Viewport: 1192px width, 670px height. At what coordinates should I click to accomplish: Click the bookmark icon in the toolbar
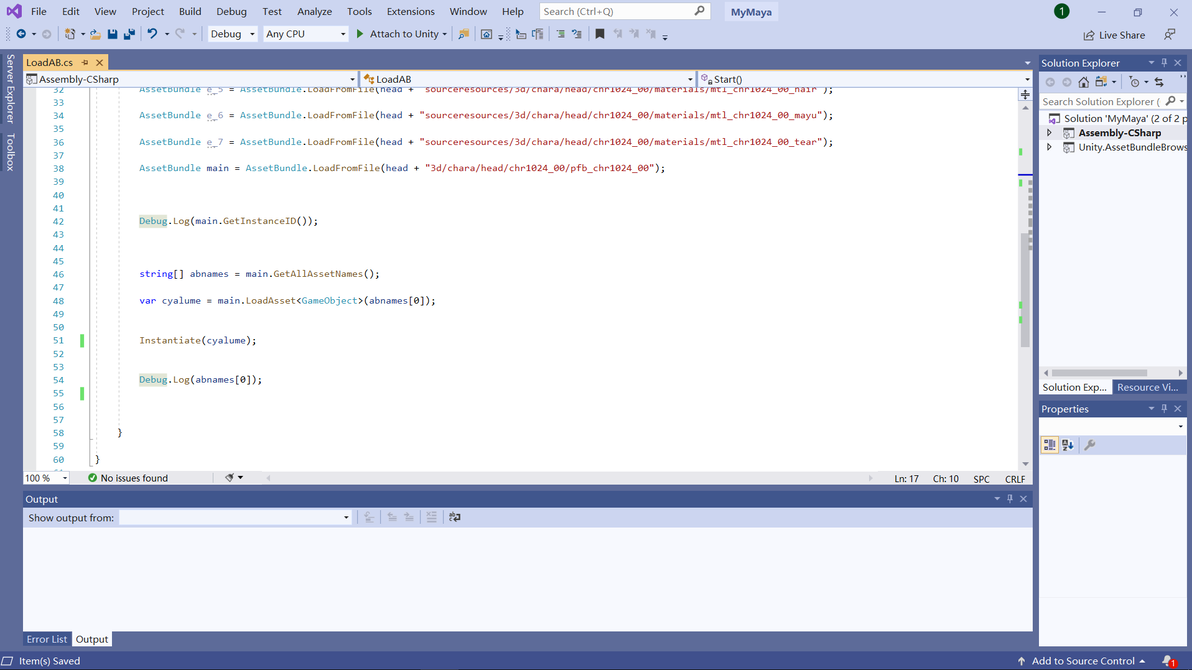[600, 34]
